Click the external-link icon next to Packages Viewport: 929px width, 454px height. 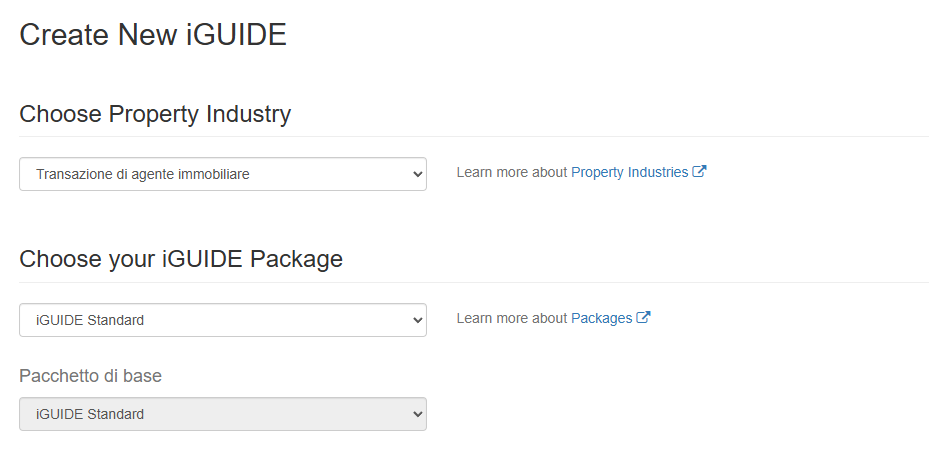[x=643, y=318]
